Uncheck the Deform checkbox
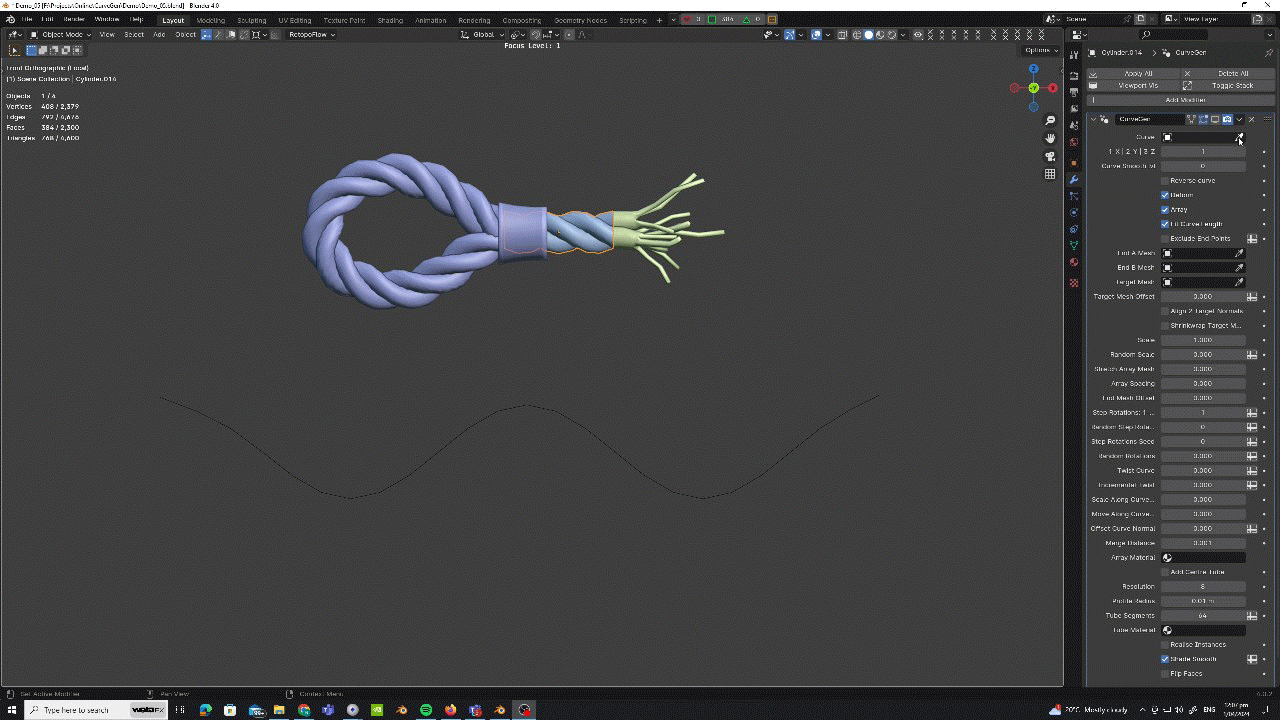1280x720 pixels. click(x=1165, y=195)
